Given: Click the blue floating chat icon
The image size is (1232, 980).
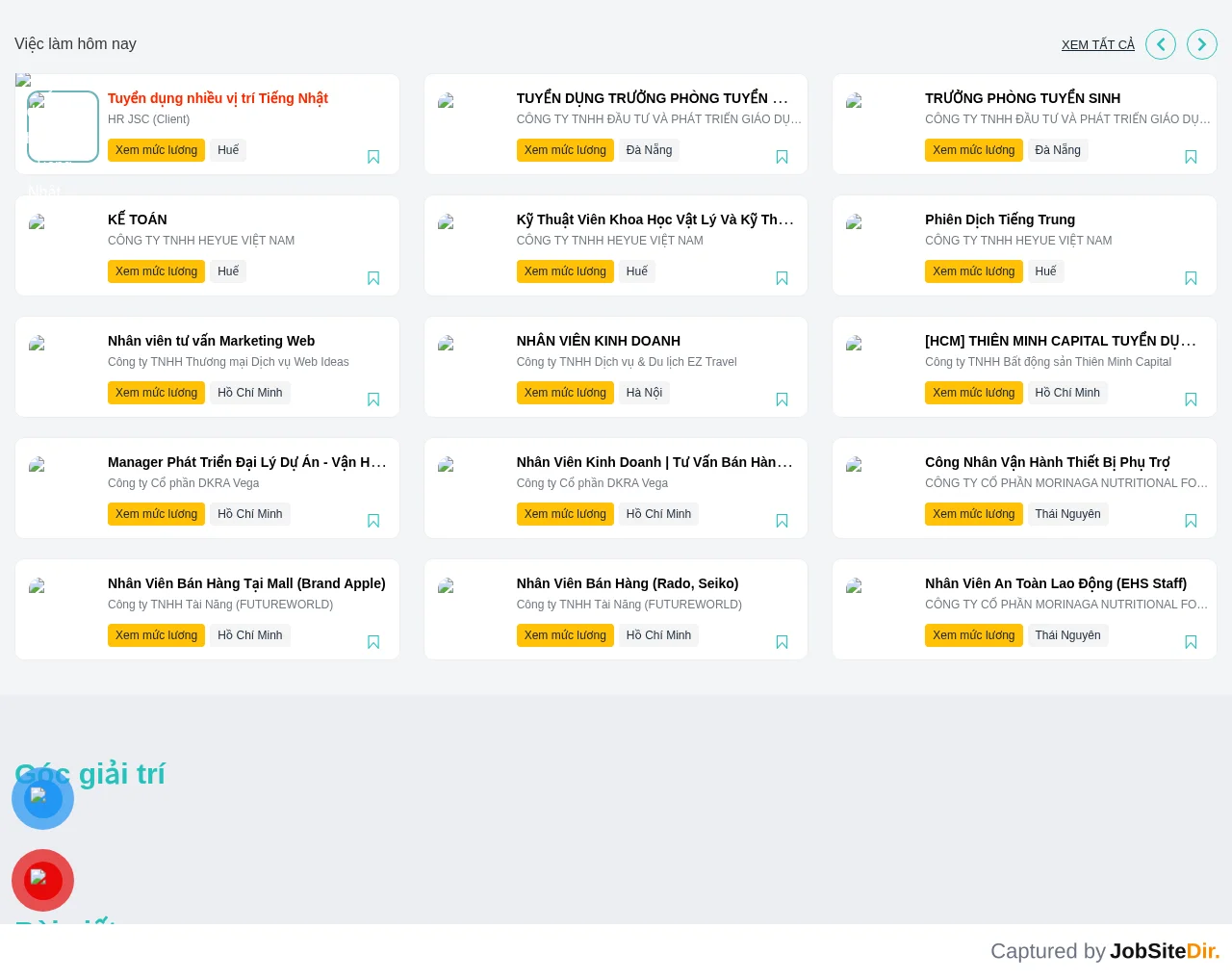Looking at the screenshot, I should (42, 799).
